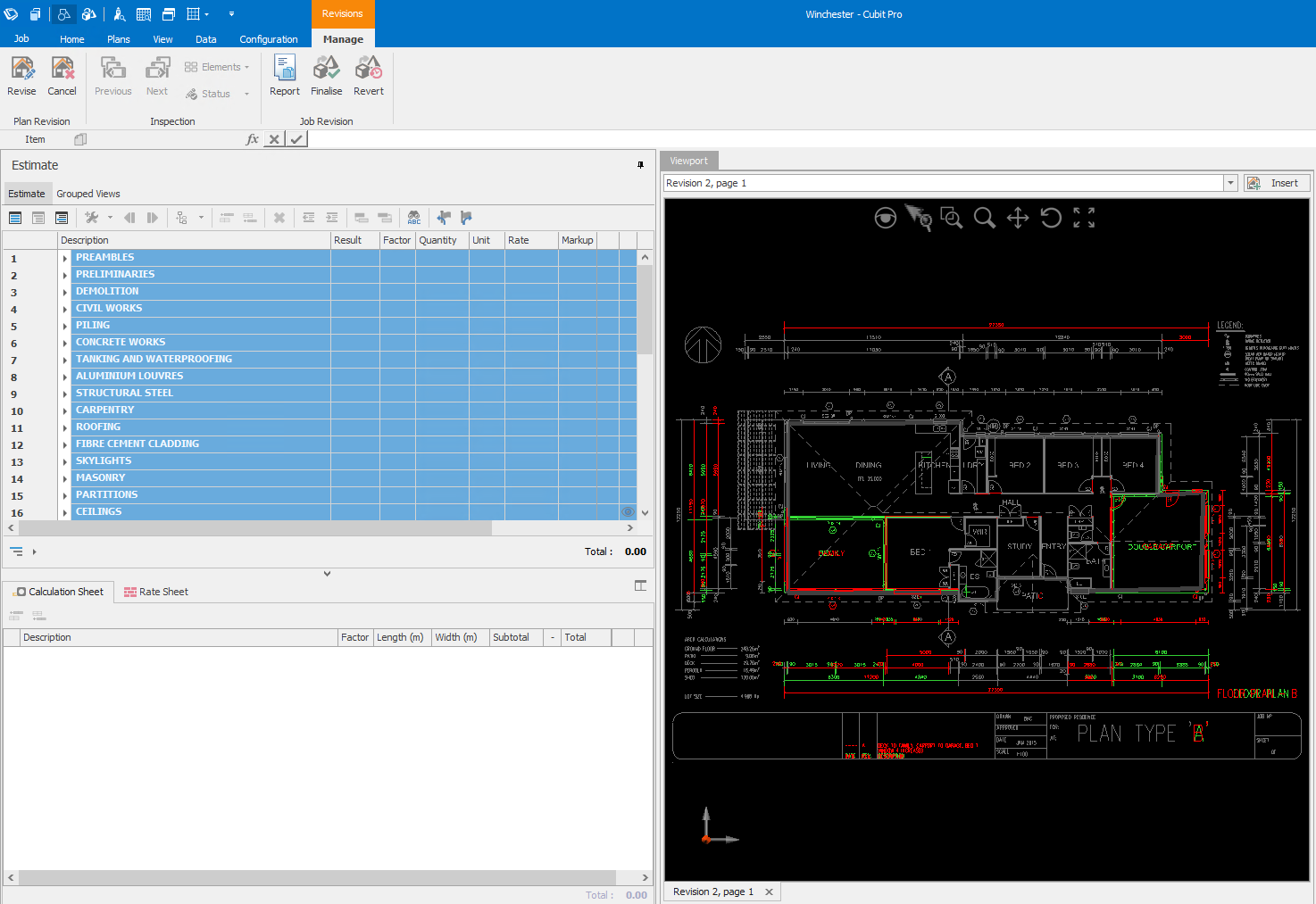The image size is (1316, 904).
Task: Toggle the first estimate view layout icon
Action: [15, 218]
